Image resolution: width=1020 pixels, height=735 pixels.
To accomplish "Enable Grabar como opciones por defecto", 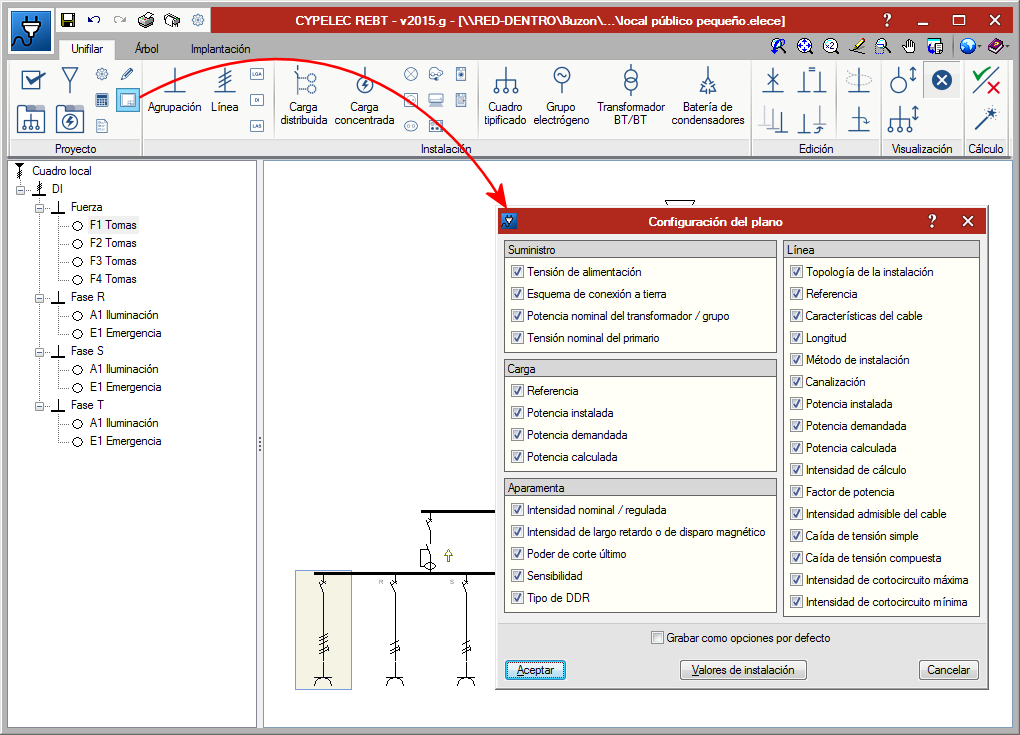I will pyautogui.click(x=658, y=637).
